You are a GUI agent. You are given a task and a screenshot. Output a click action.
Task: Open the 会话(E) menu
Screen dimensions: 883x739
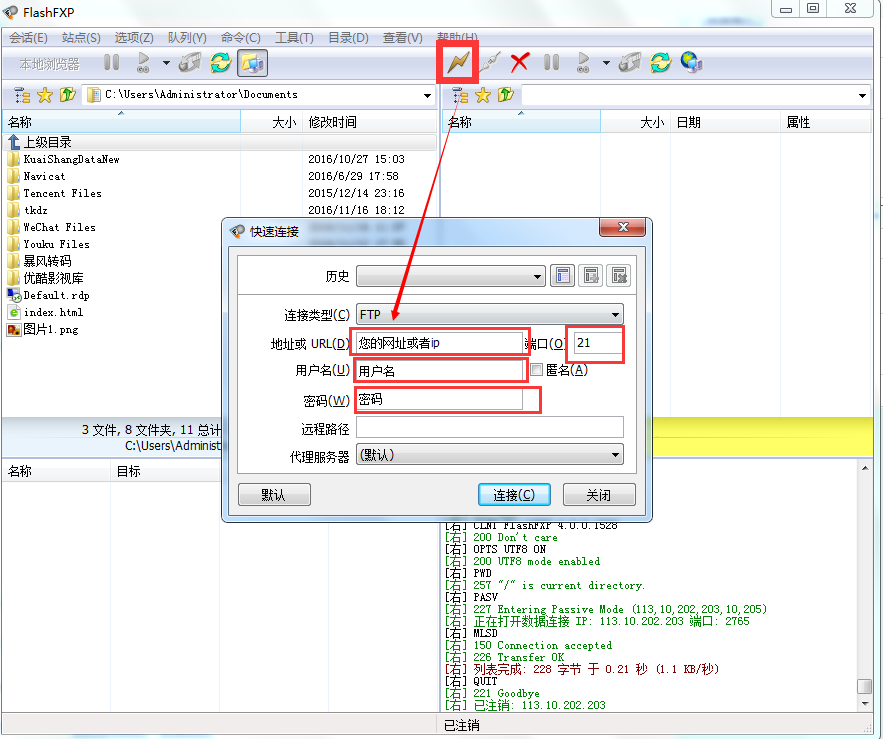point(28,38)
